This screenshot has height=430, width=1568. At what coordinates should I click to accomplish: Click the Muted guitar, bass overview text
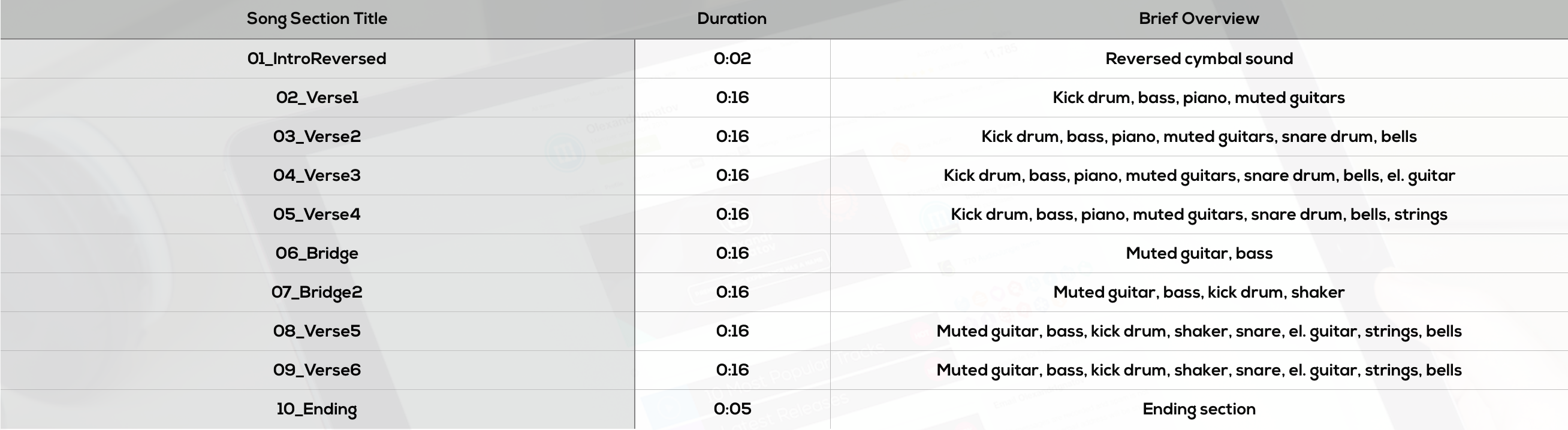coord(1199,253)
